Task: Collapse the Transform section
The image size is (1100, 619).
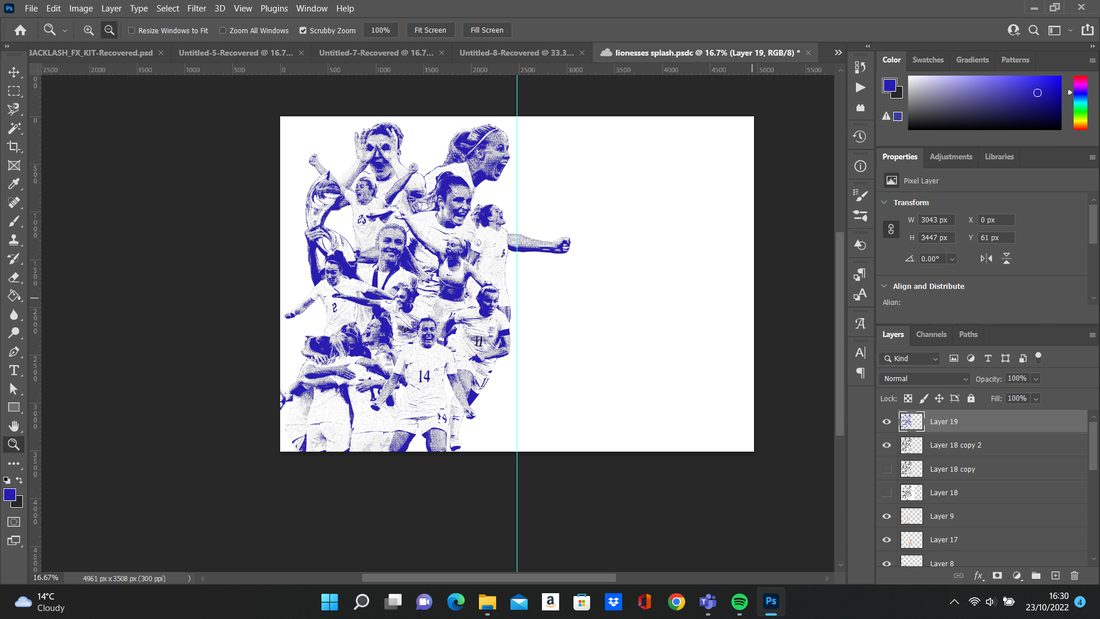Action: click(x=885, y=202)
